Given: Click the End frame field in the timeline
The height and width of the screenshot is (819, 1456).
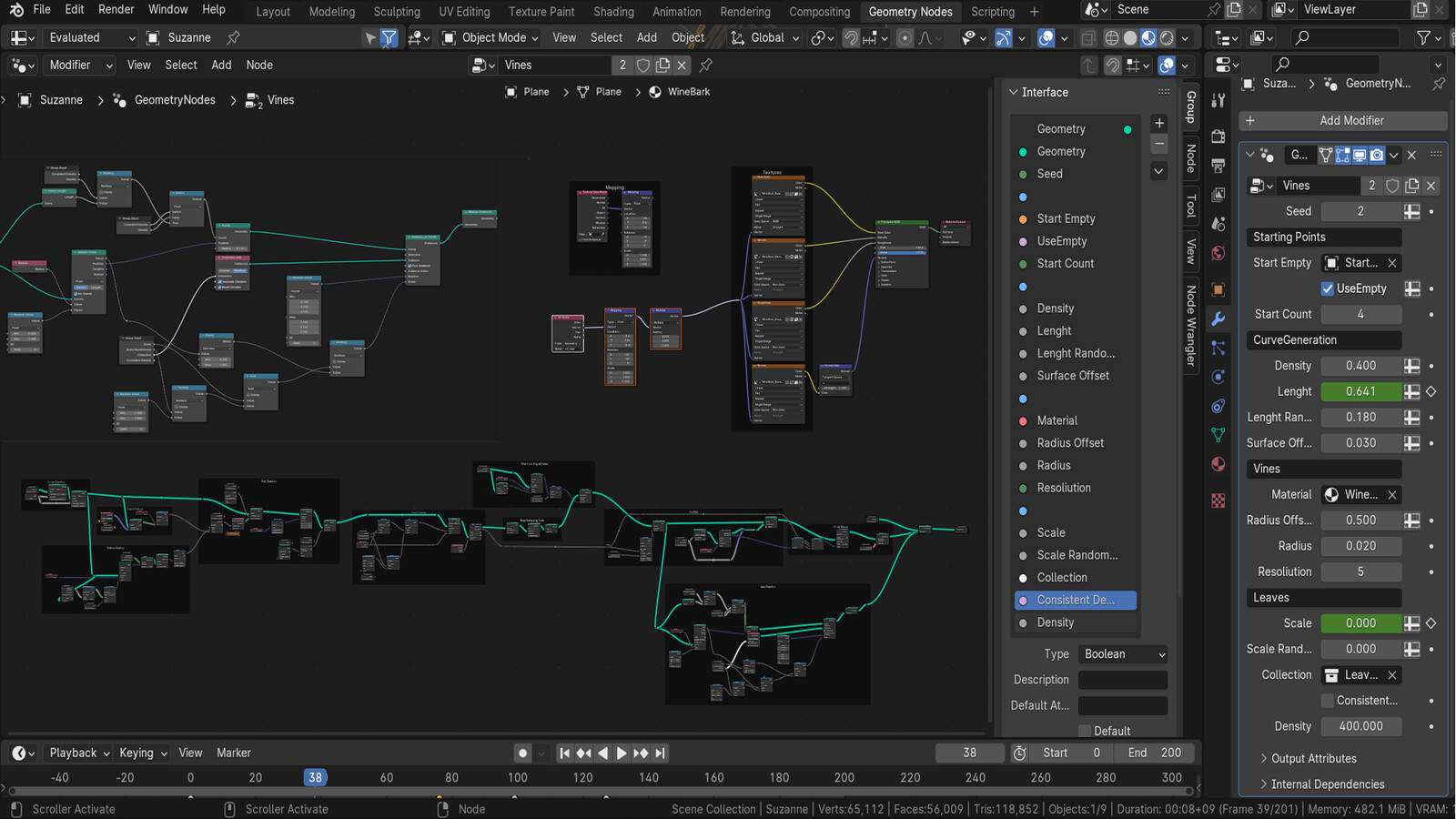Looking at the screenshot, I should [x=1154, y=753].
